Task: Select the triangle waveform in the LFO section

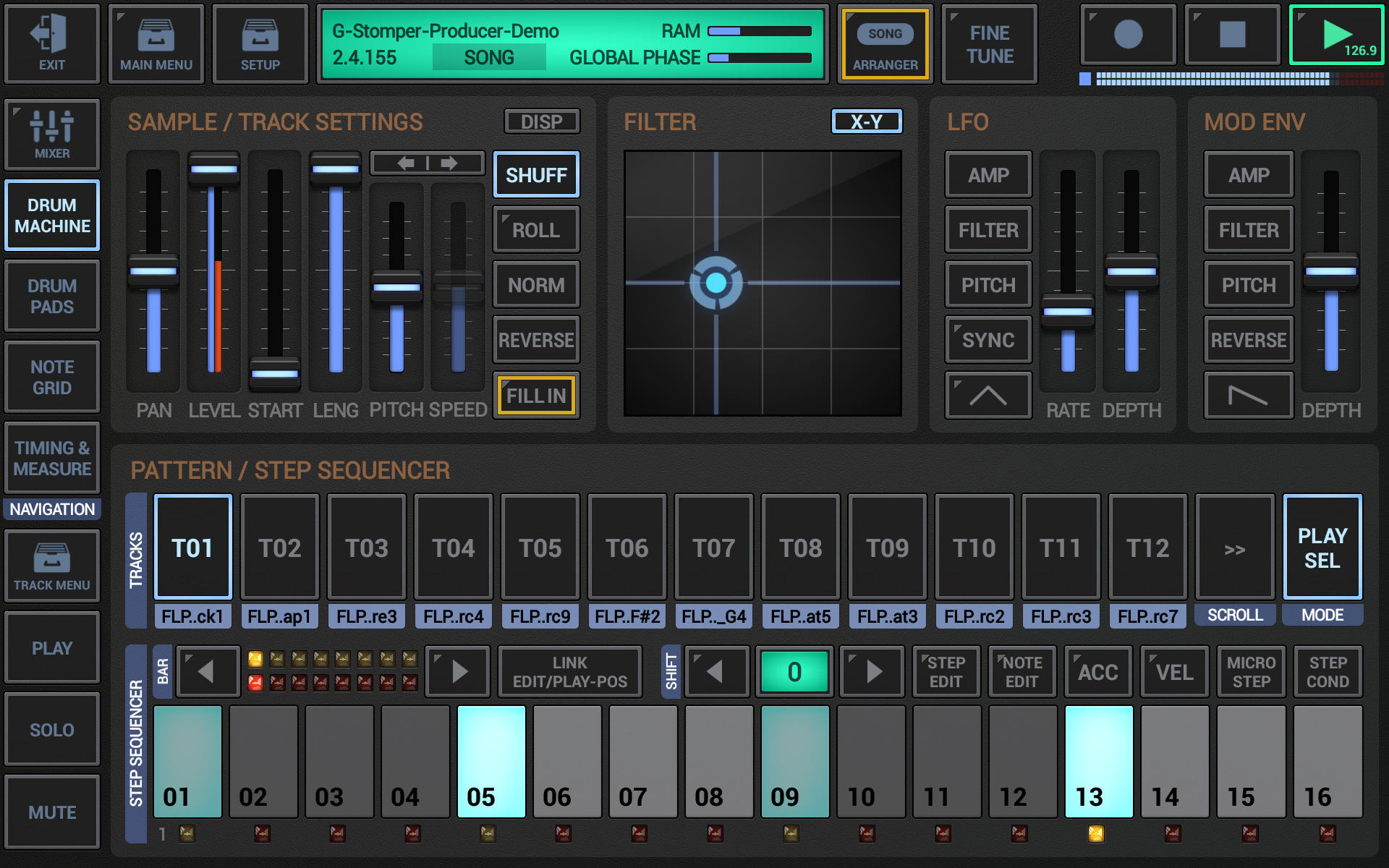Action: [x=987, y=395]
